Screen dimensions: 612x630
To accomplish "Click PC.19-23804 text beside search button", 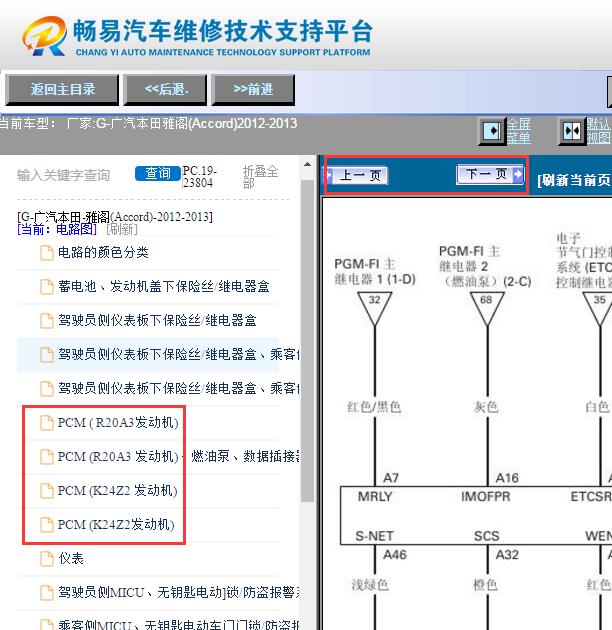I will (x=200, y=177).
